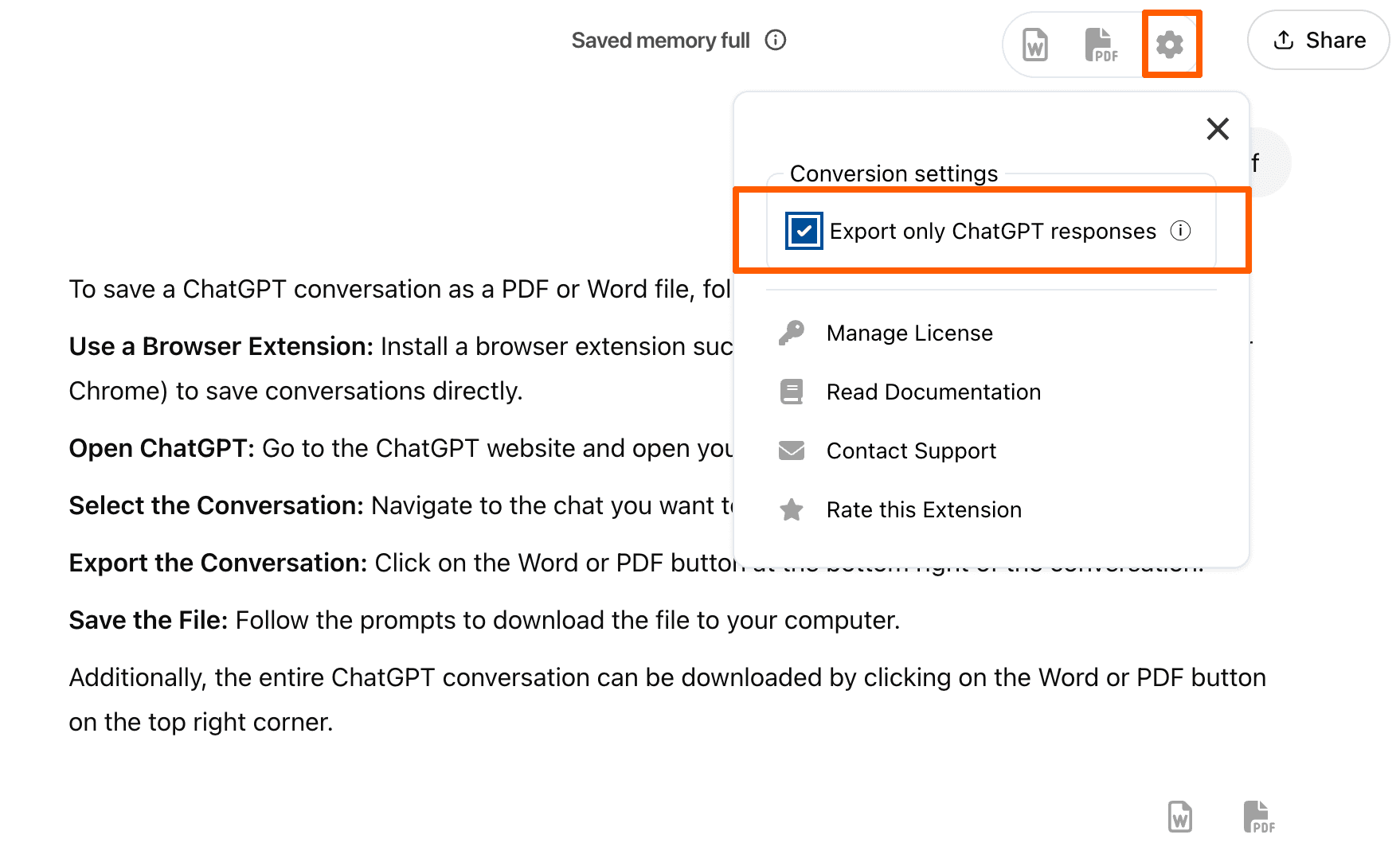Click the document icon beside Read Documentation
The image size is (1400, 858).
click(792, 392)
